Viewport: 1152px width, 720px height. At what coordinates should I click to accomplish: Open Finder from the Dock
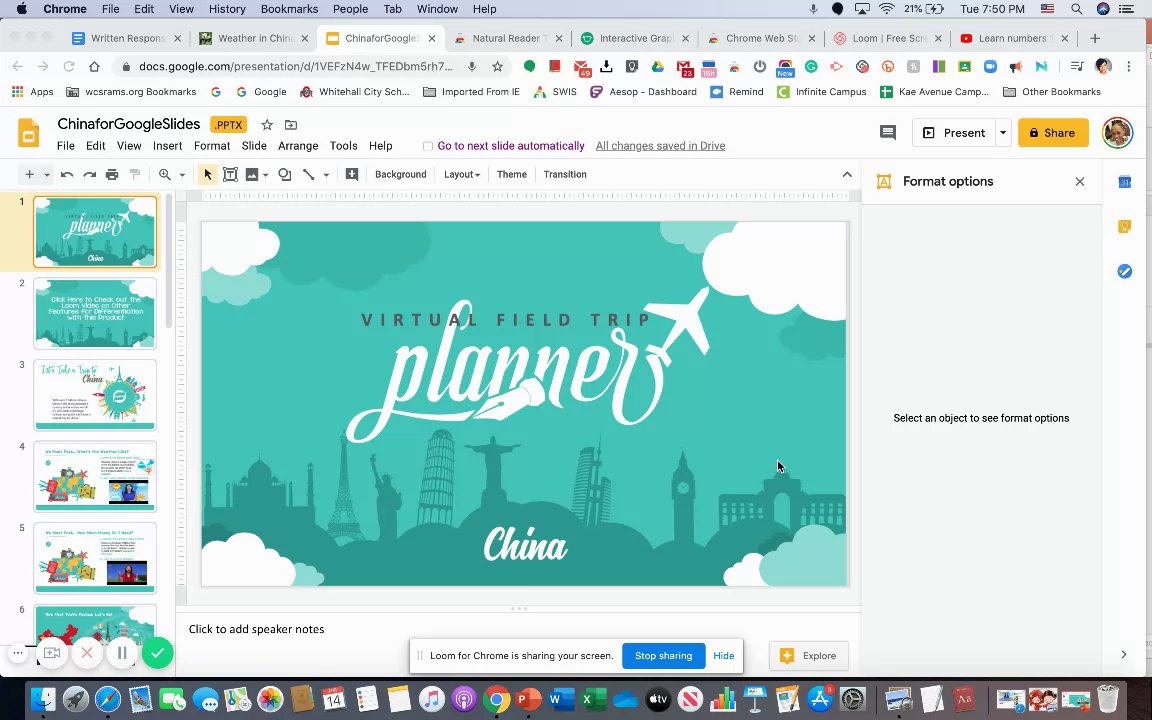click(x=43, y=699)
